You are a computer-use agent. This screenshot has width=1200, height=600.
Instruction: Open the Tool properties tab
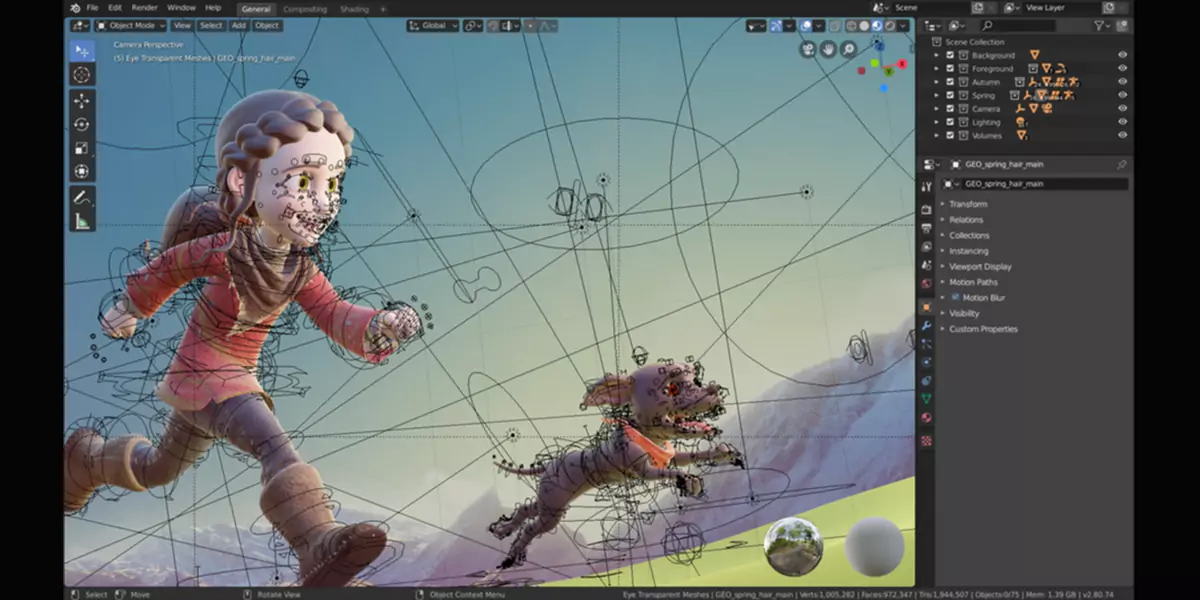(926, 187)
